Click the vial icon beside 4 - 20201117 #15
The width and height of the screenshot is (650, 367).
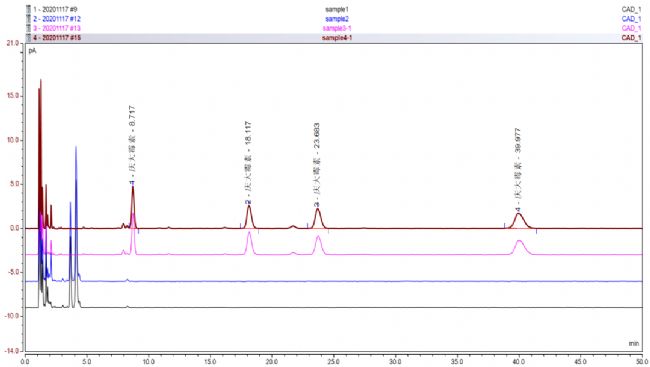(29, 38)
